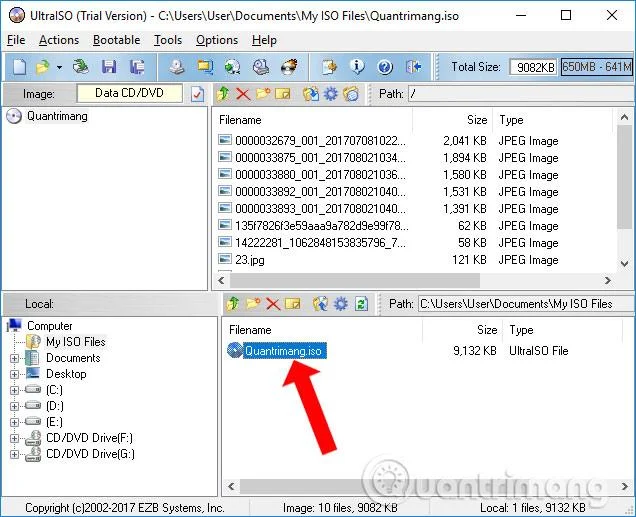Viewport: 636px width, 517px height.
Task: Delete selected item in Image pane
Action: click(x=243, y=94)
